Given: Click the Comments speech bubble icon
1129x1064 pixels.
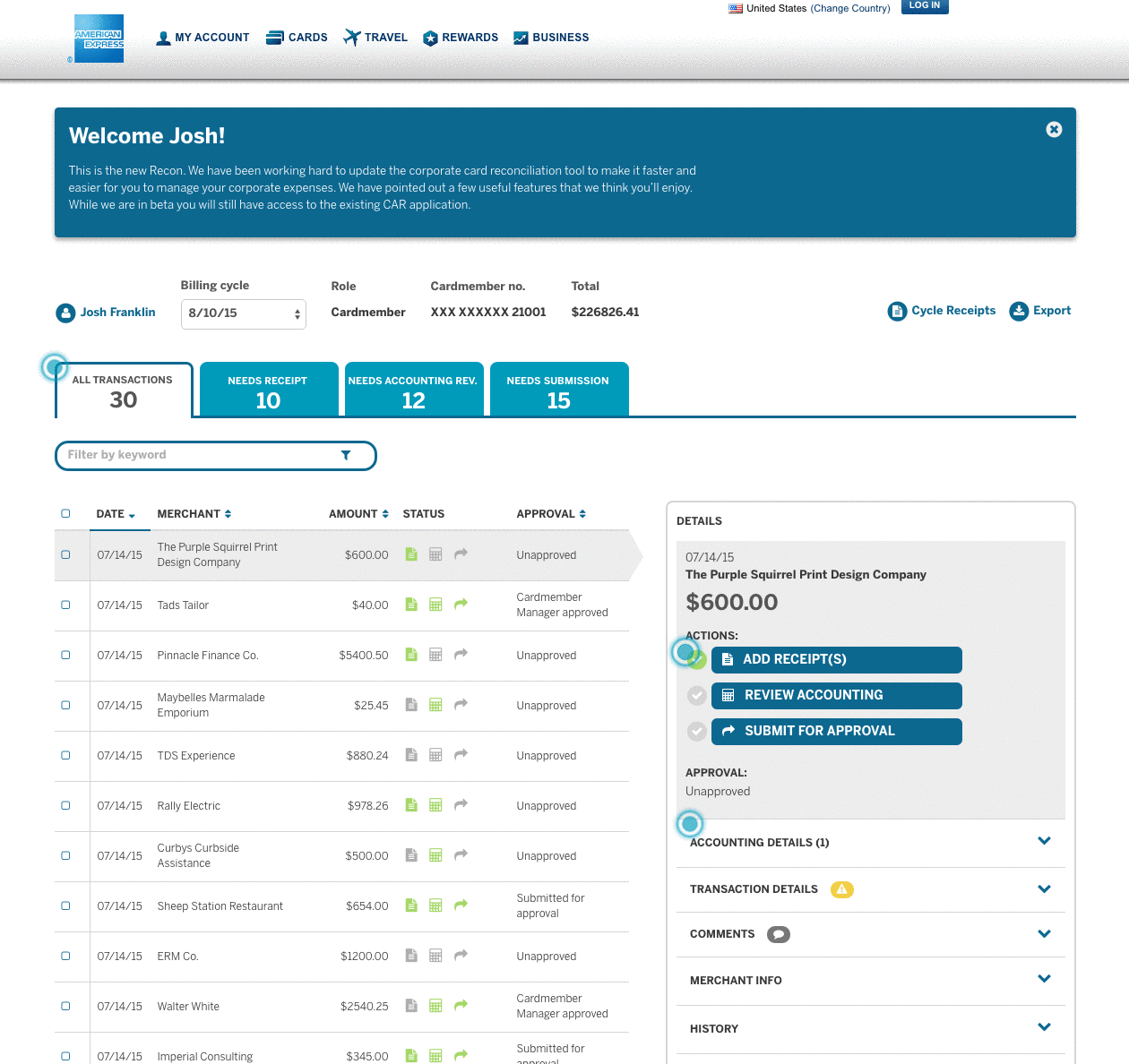Looking at the screenshot, I should [779, 934].
